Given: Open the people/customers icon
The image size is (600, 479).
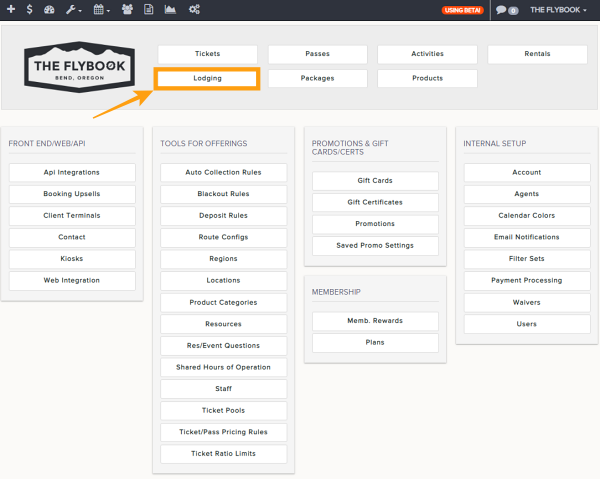Looking at the screenshot, I should pos(127,9).
